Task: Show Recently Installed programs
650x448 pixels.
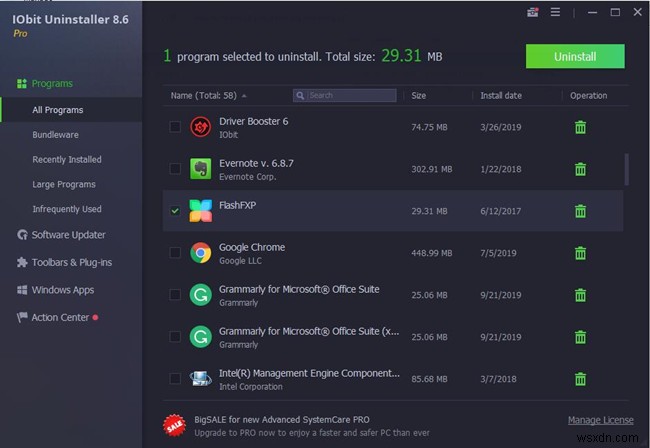Action: (67, 160)
